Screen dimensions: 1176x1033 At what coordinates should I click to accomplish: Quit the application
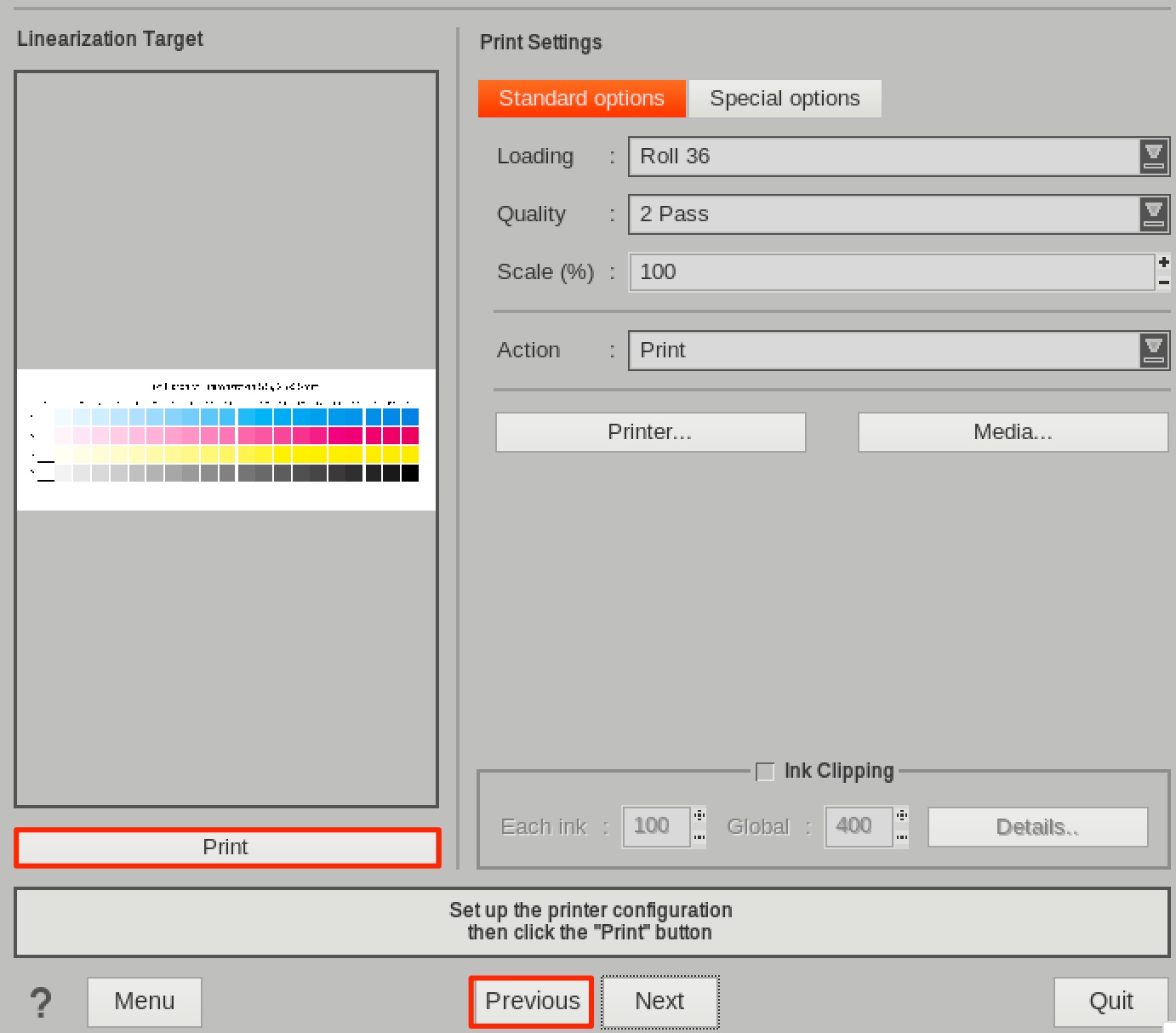point(1110,1002)
